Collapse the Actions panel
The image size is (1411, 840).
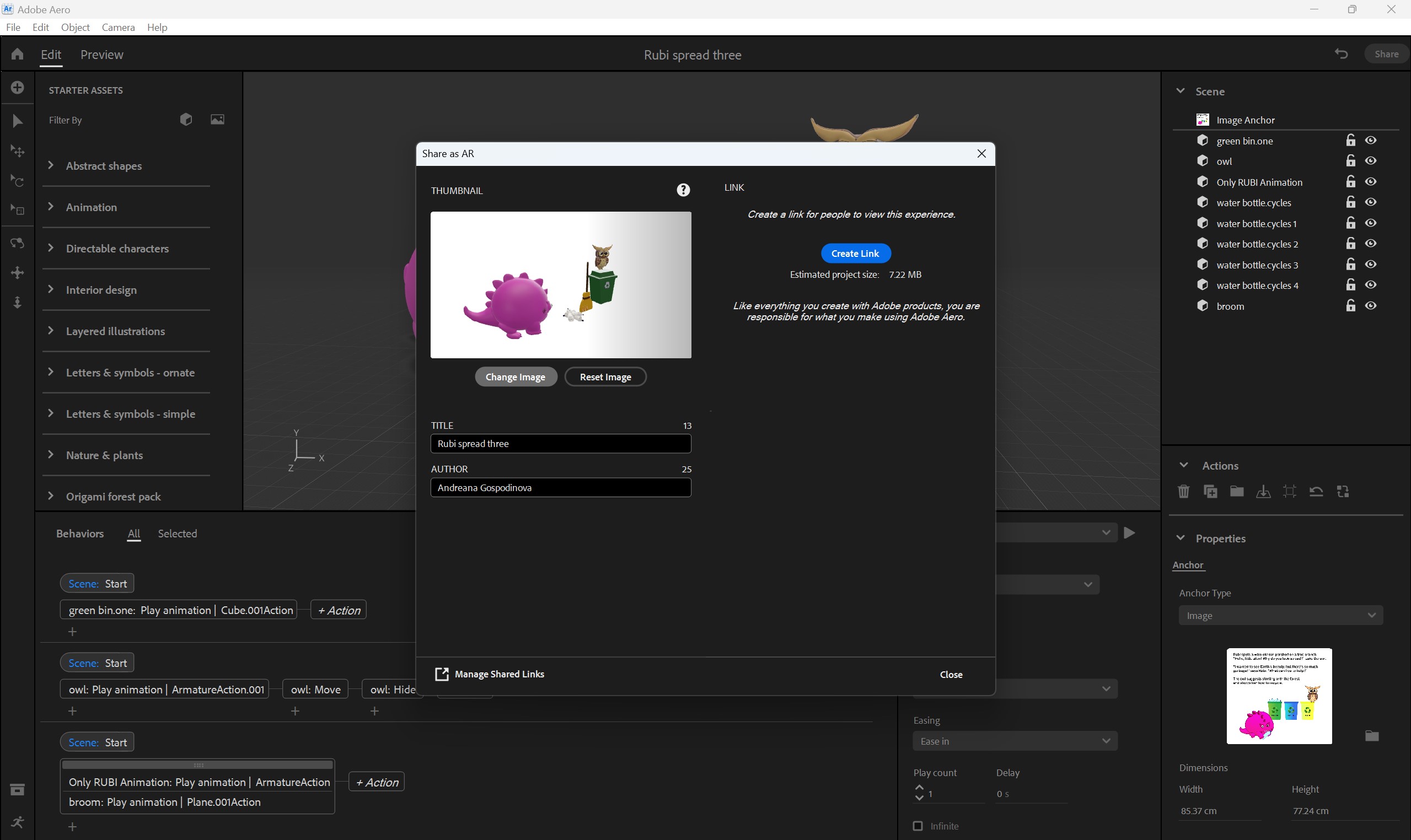(1183, 465)
